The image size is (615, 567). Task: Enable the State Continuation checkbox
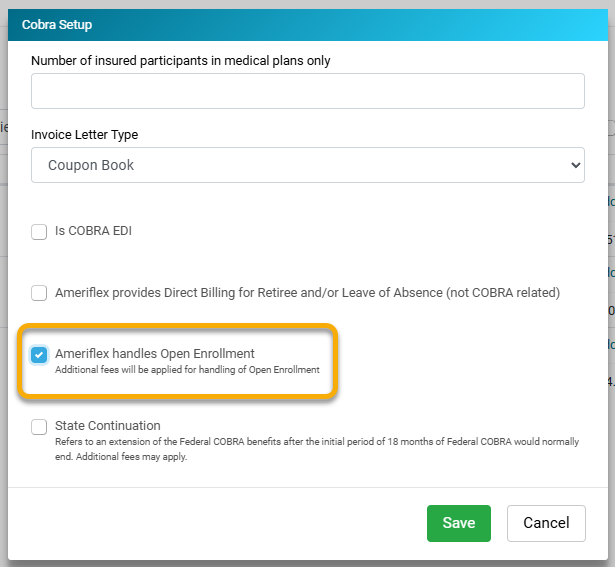click(x=39, y=427)
